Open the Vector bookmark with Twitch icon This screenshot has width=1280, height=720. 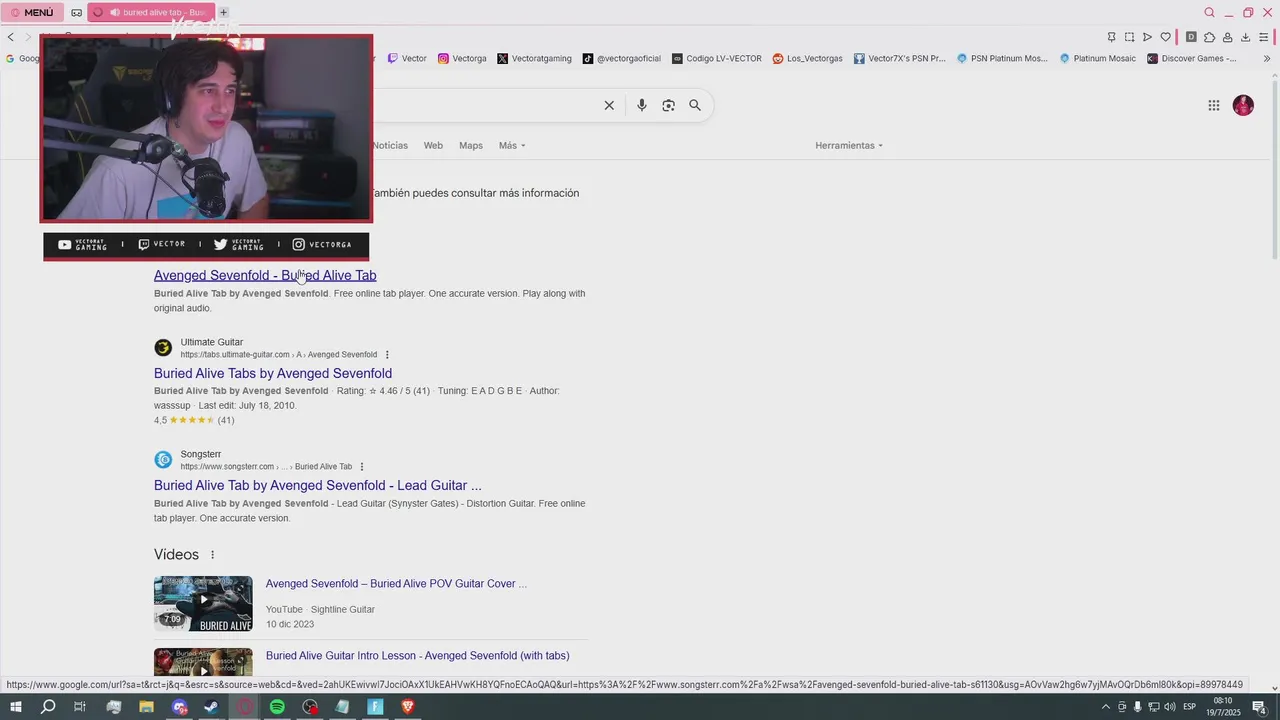(x=407, y=58)
